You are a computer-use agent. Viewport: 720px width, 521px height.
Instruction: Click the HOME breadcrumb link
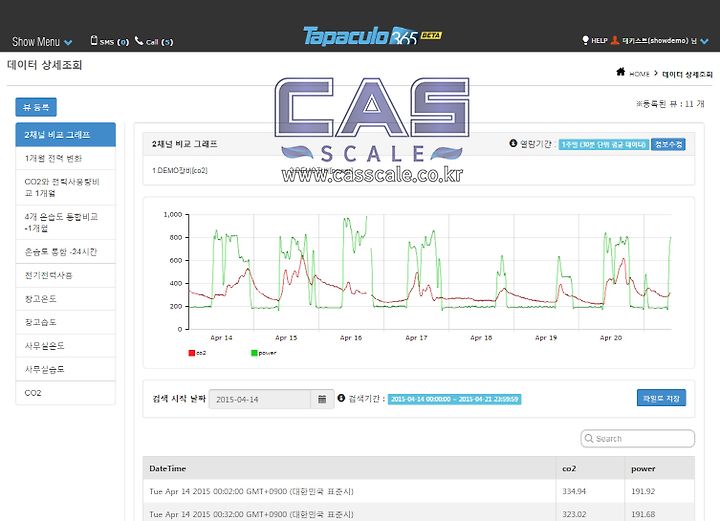click(639, 74)
